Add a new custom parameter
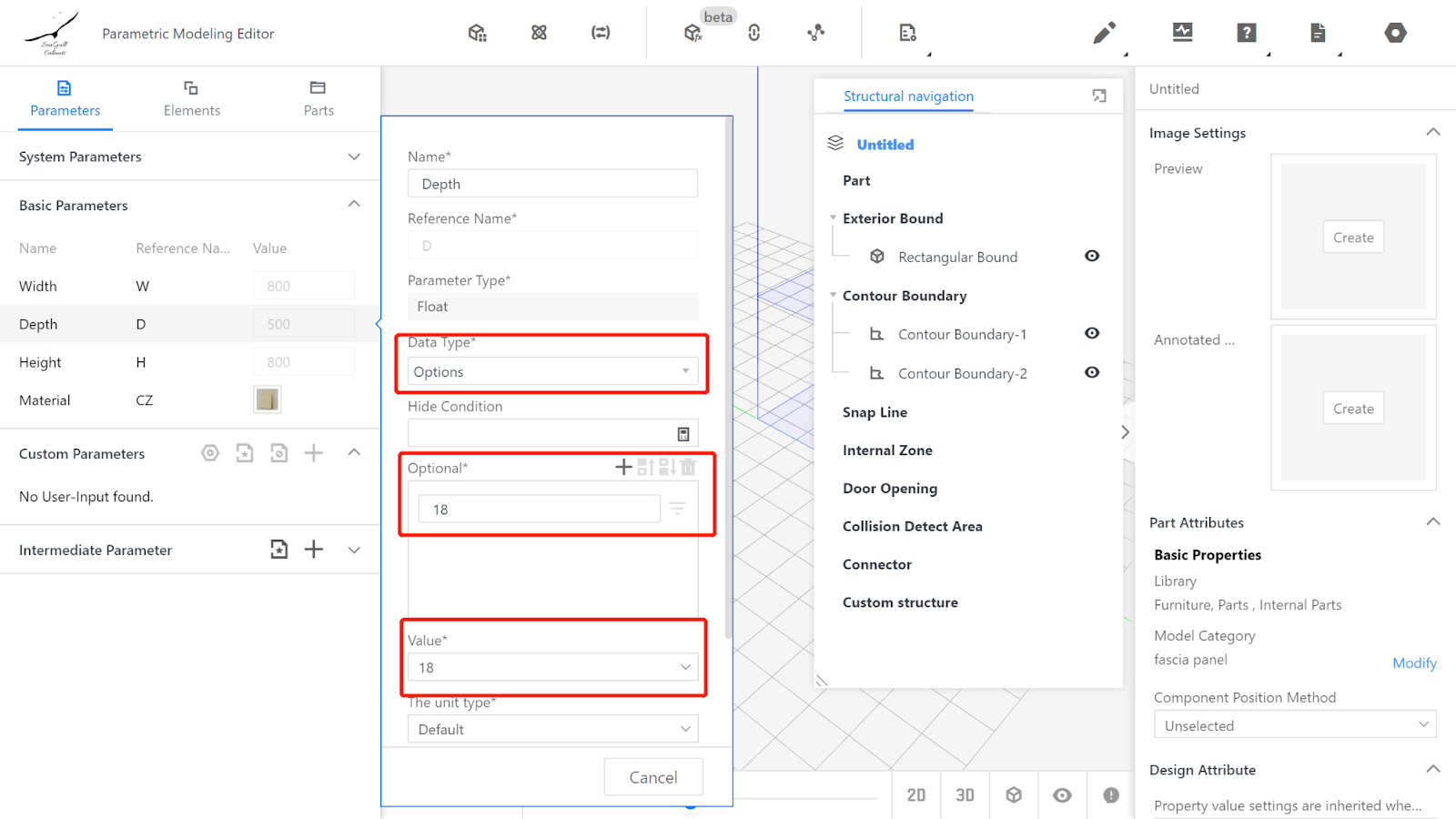1456x819 pixels. pyautogui.click(x=314, y=453)
